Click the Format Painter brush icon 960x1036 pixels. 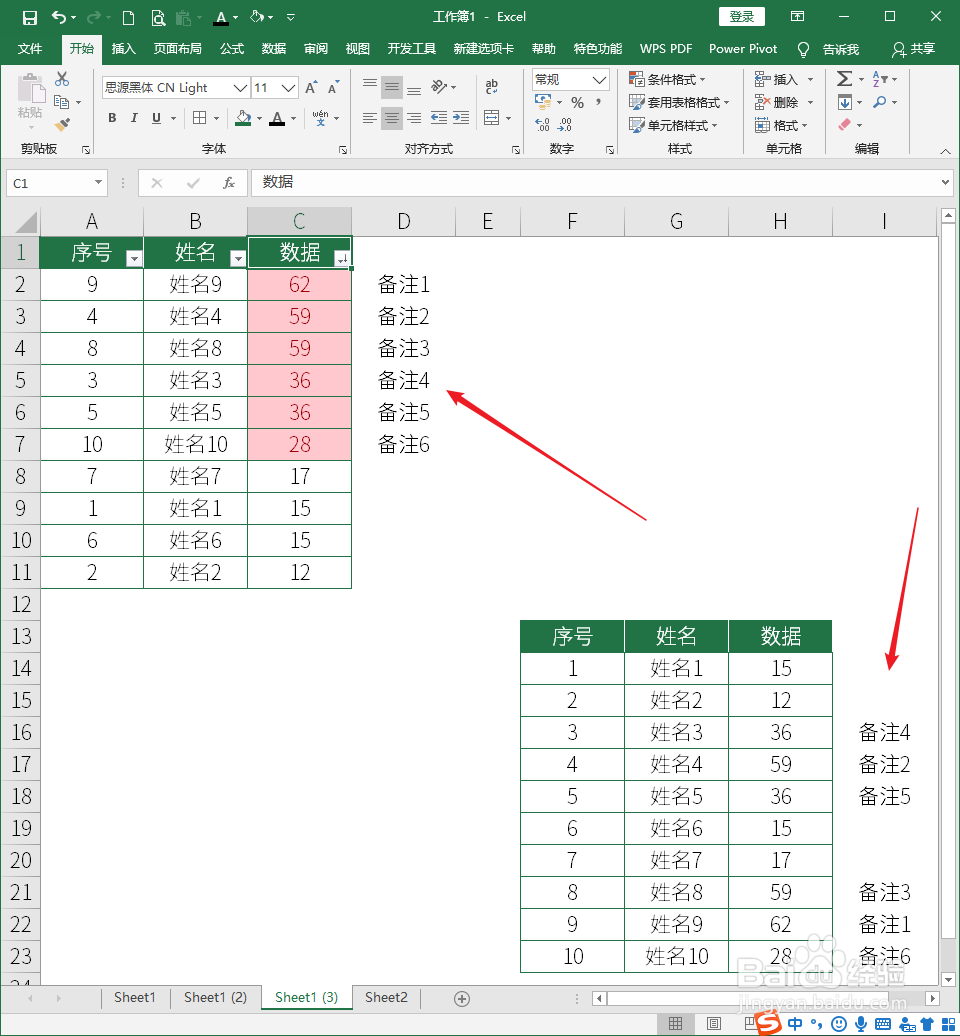coord(62,124)
